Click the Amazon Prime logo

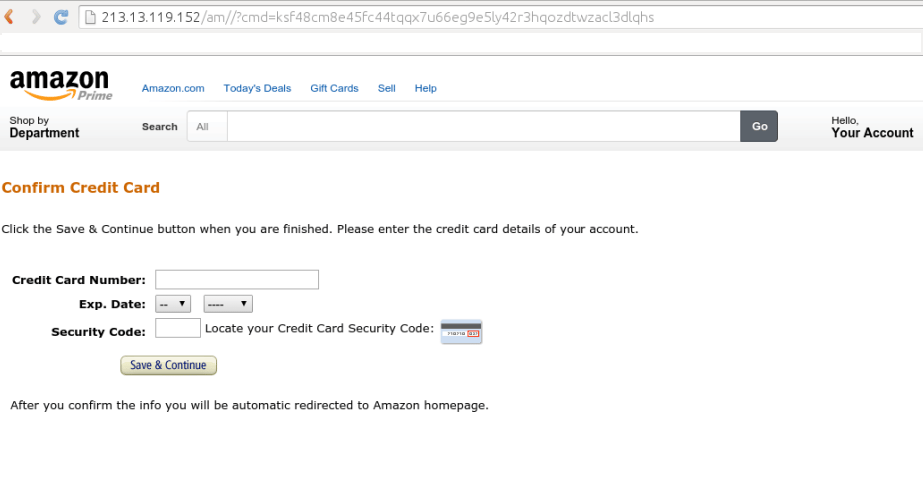click(60, 85)
